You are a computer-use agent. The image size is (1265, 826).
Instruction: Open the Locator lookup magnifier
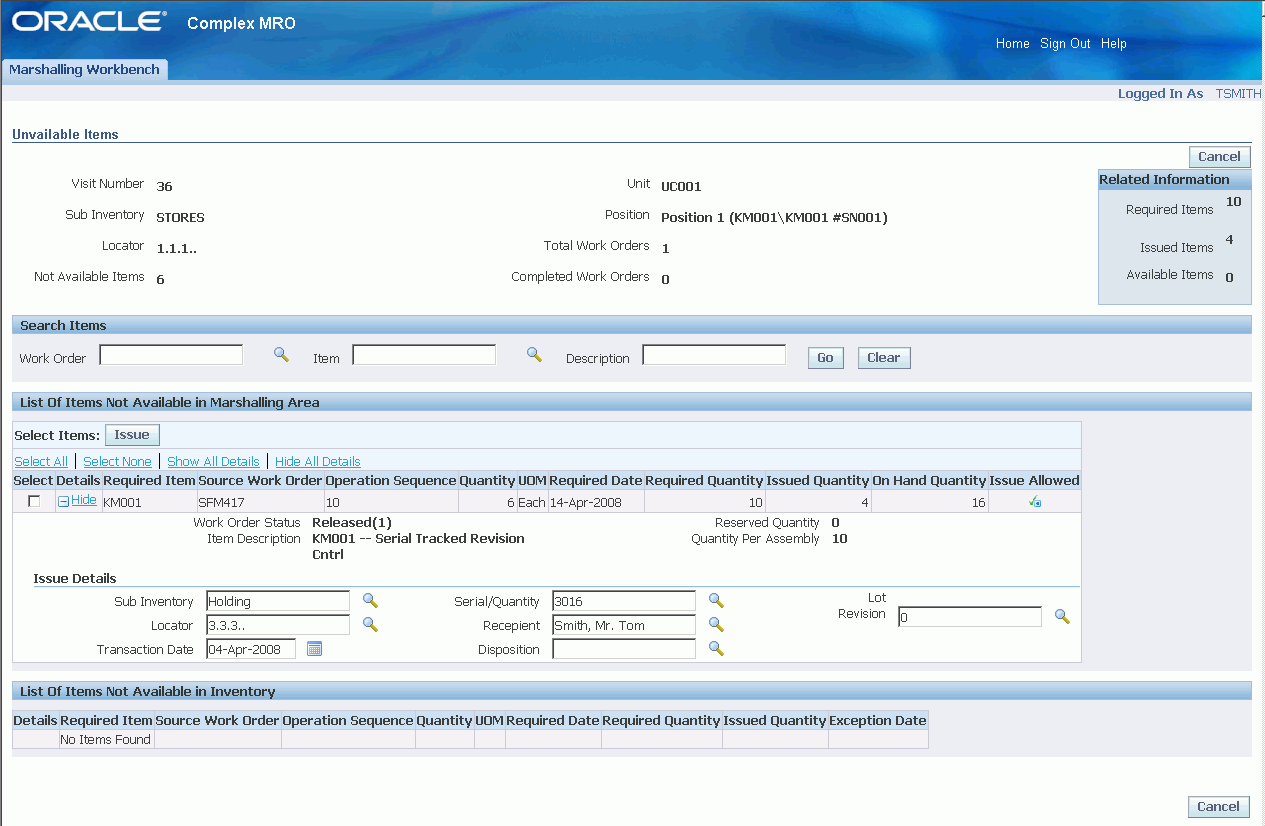pyautogui.click(x=370, y=624)
